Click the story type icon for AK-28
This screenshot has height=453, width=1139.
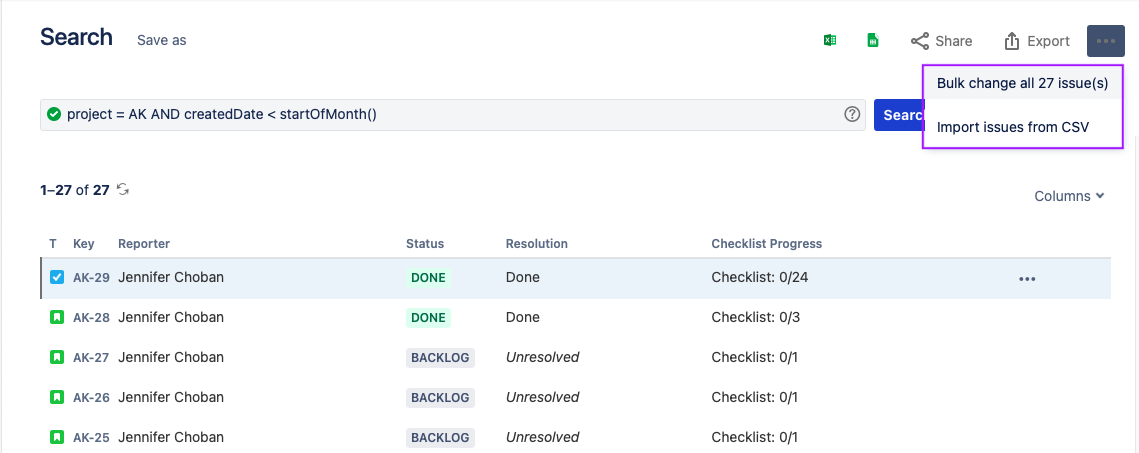[x=57, y=317]
